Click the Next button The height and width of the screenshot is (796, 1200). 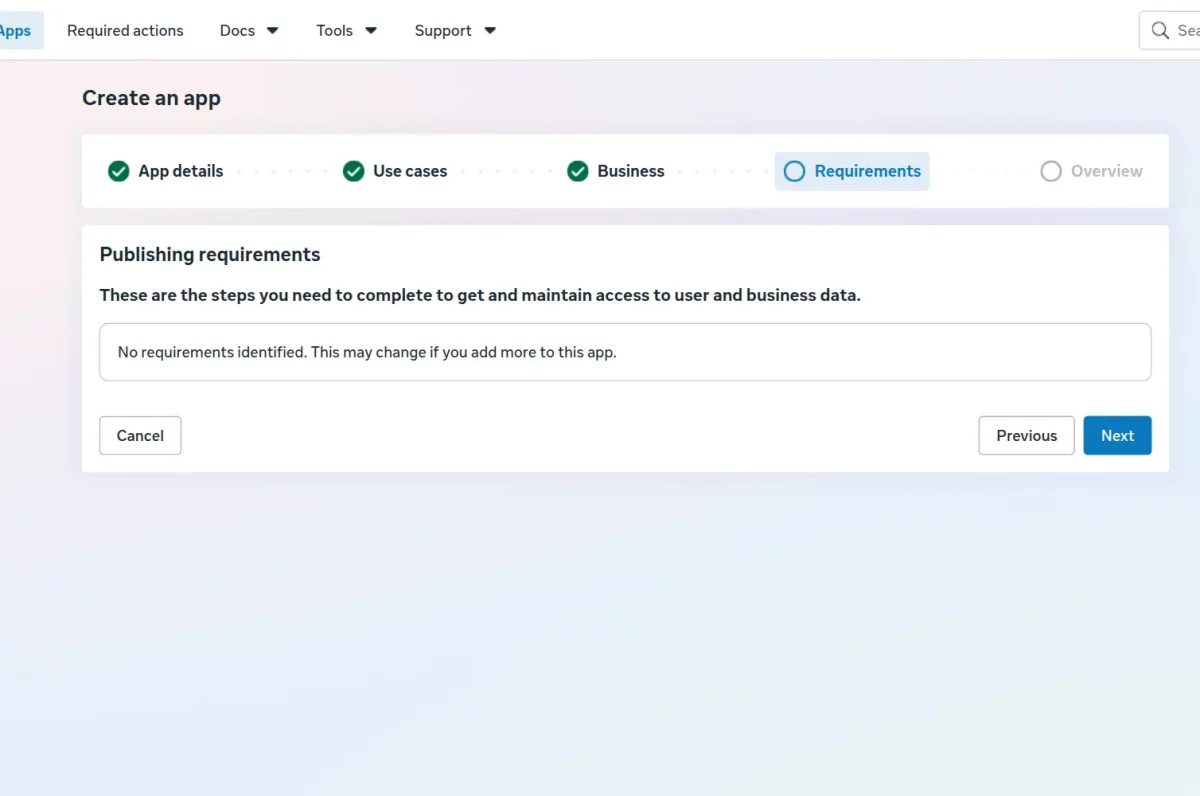point(1117,435)
